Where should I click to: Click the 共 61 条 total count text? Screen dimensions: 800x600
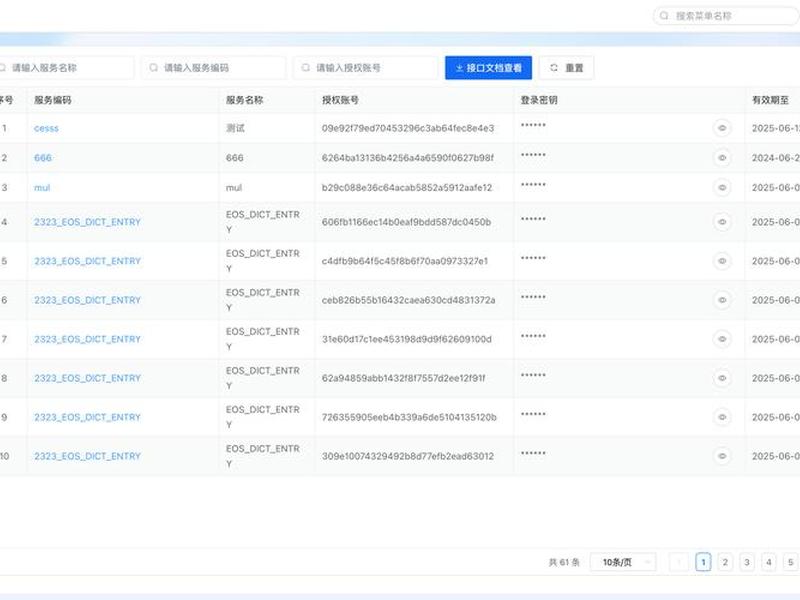click(564, 562)
